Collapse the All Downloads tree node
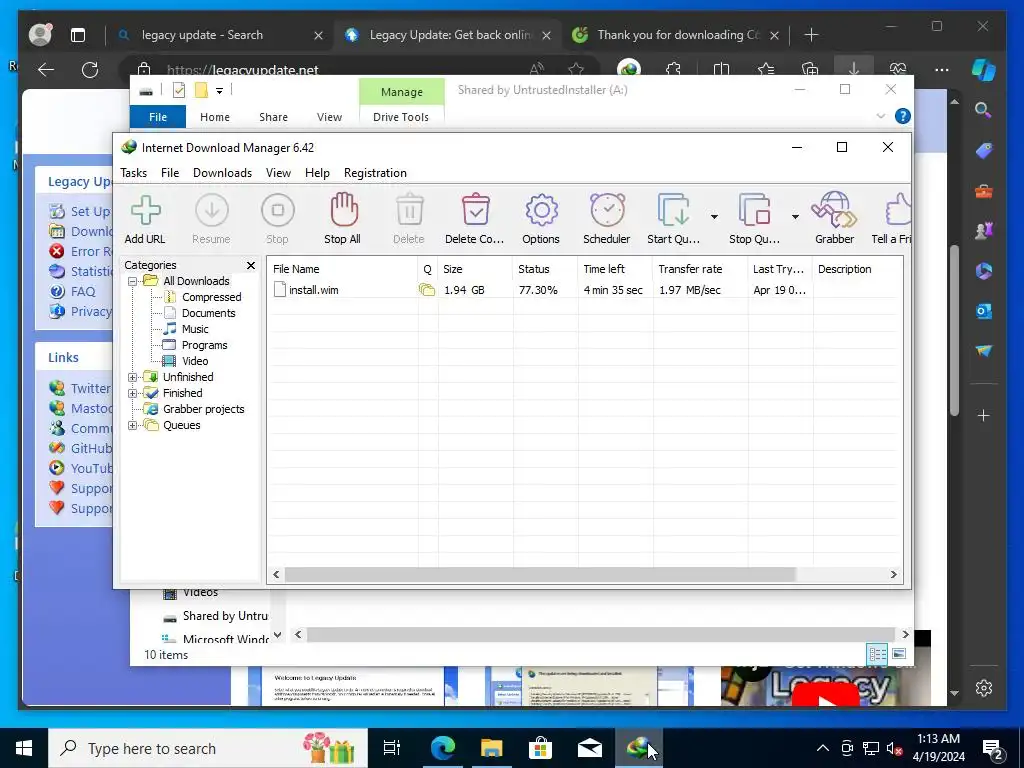Image resolution: width=1024 pixels, height=768 pixels. tap(133, 281)
